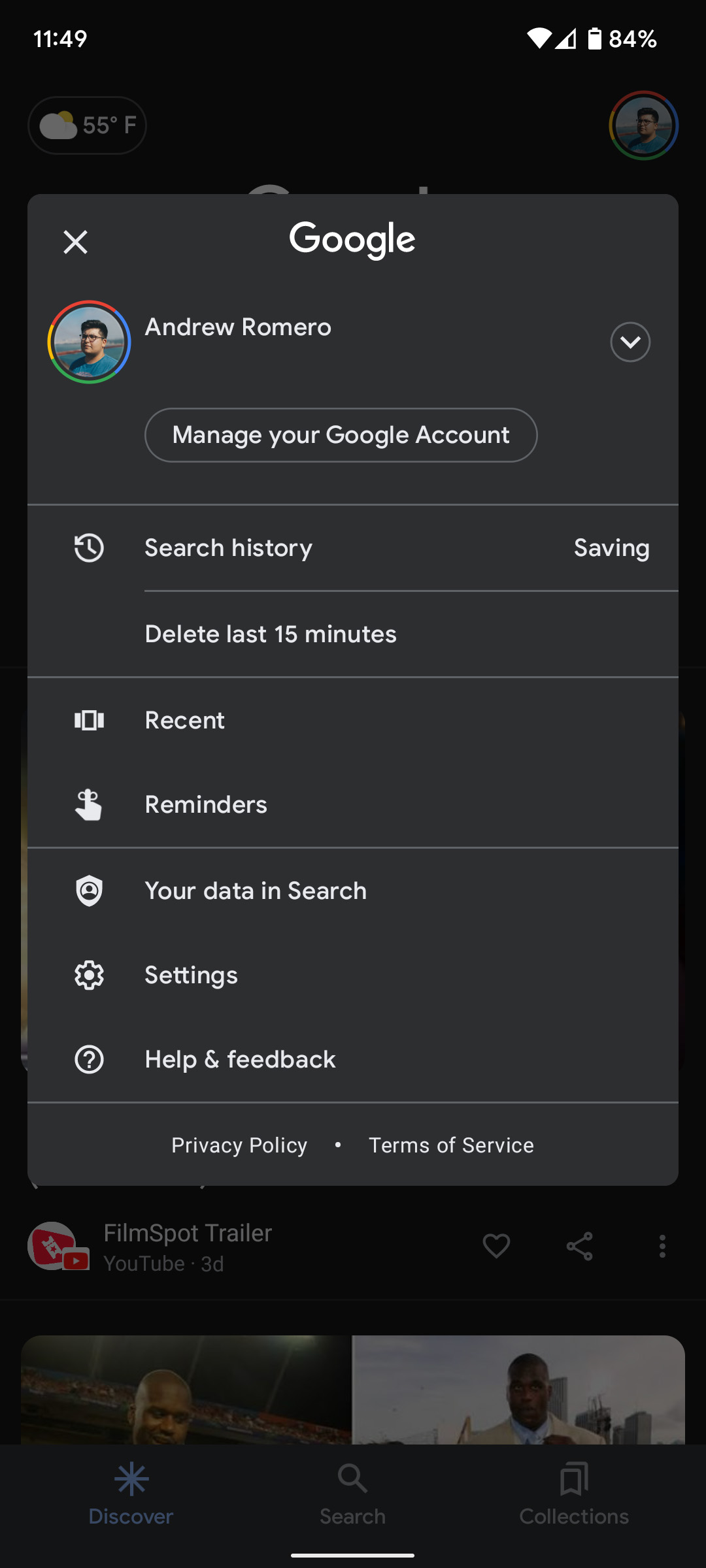
Task: Open FilmSpot Trailer card overflow menu
Action: pyautogui.click(x=662, y=1246)
